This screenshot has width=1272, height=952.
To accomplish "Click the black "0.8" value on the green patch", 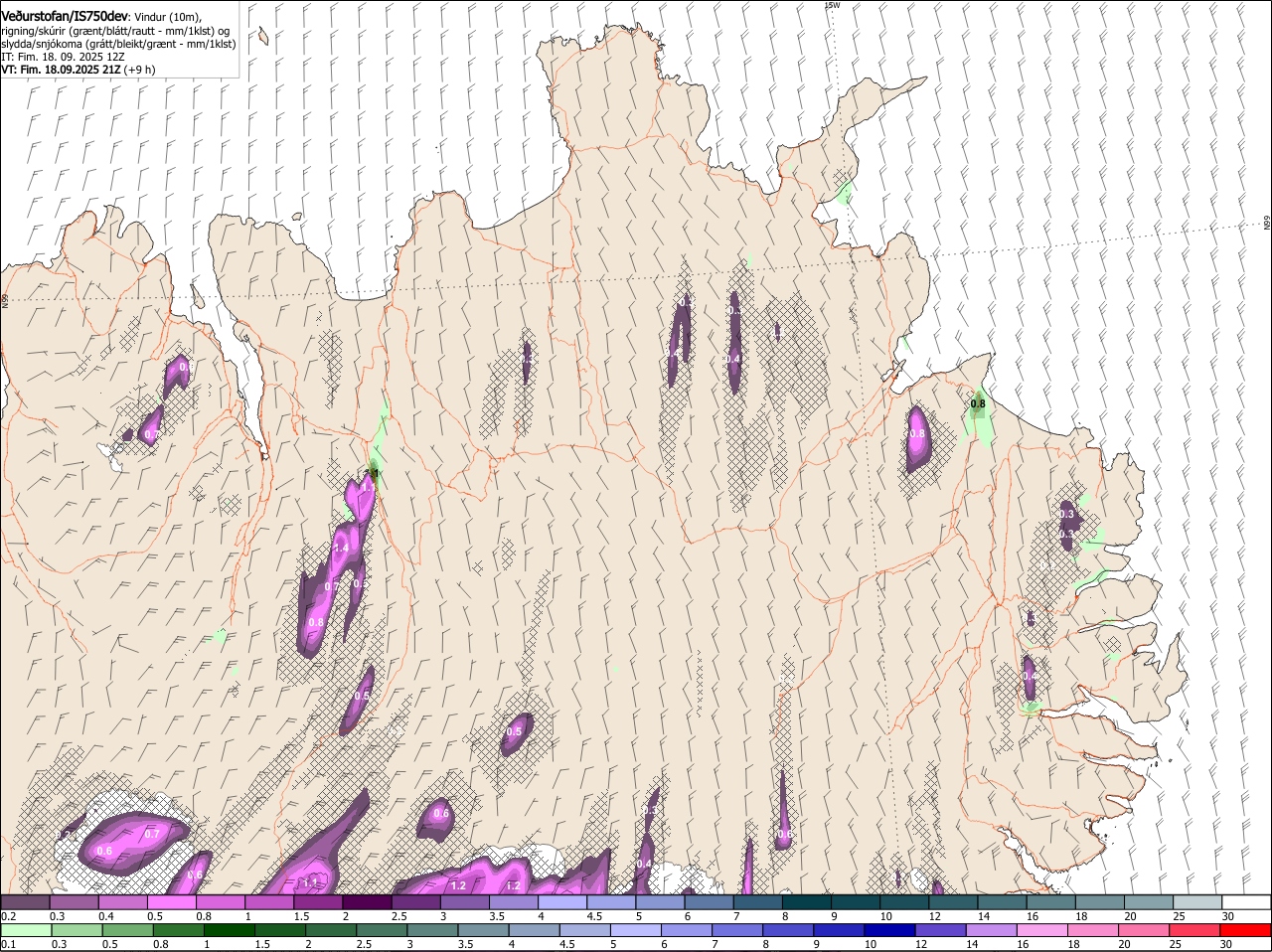I will coord(978,403).
